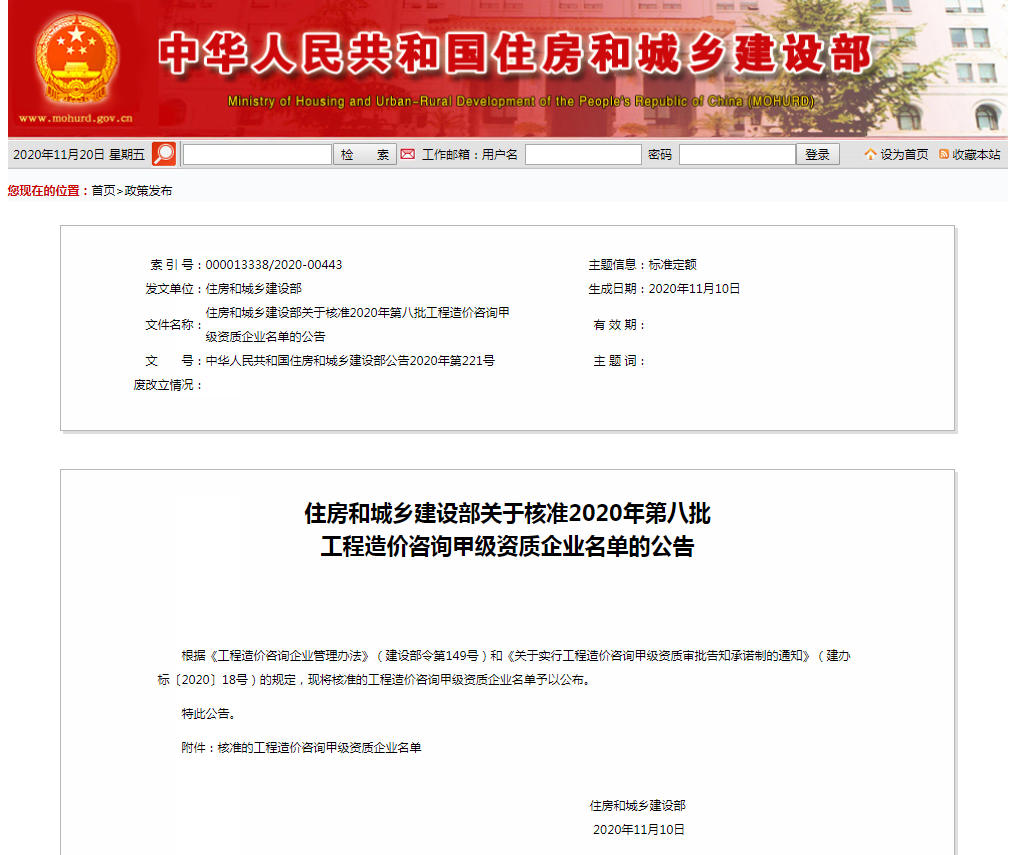Click the RSS icon beside 收藏本站
Viewport: 1024px width, 855px height.
(944, 154)
